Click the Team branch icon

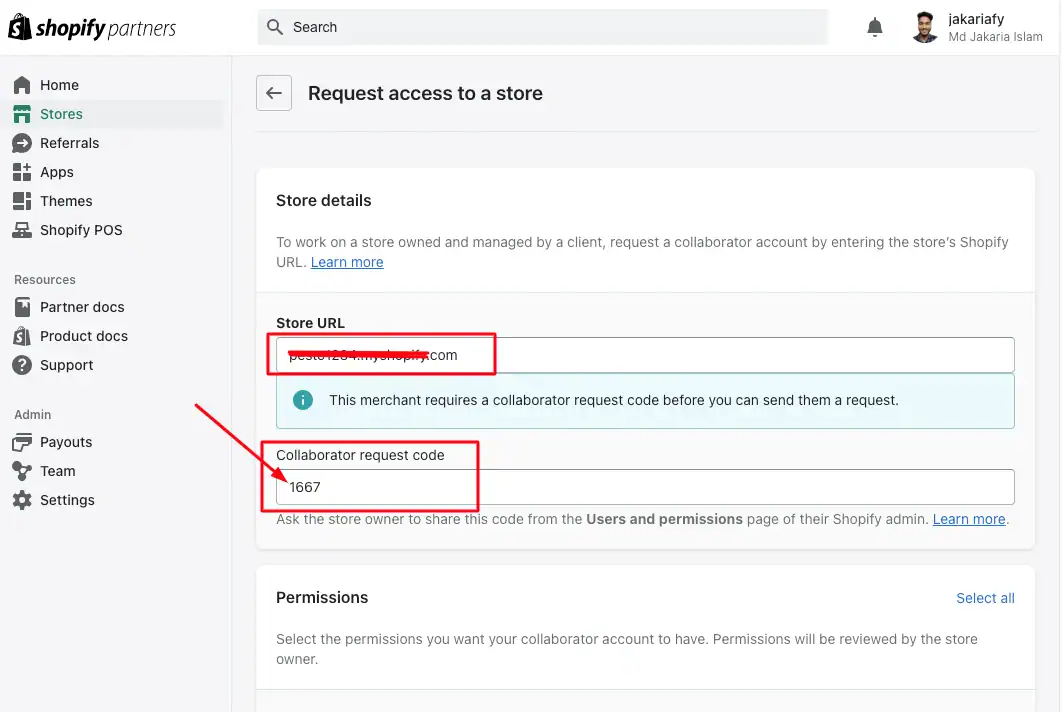pos(22,471)
